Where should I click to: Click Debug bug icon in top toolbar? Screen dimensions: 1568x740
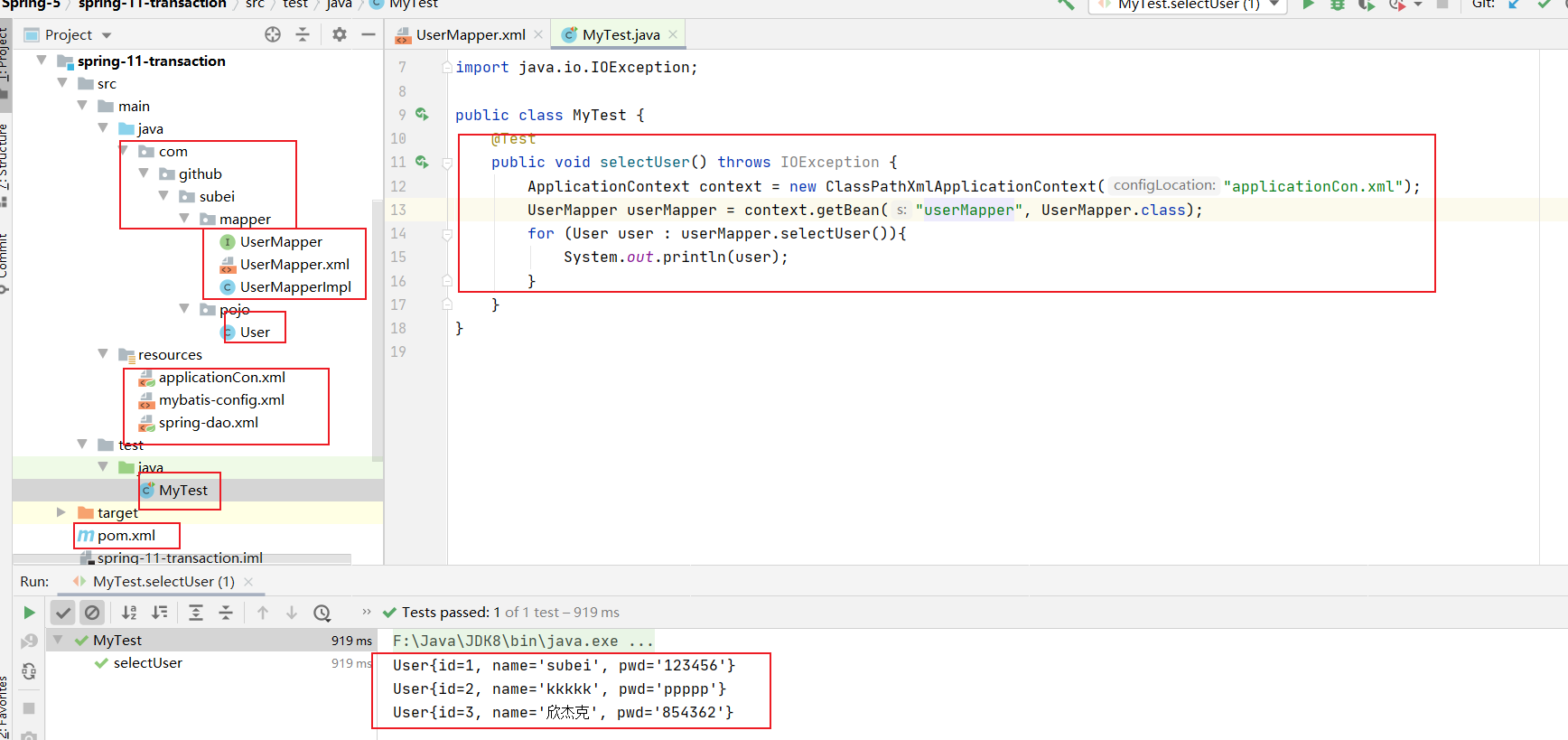(x=1338, y=5)
